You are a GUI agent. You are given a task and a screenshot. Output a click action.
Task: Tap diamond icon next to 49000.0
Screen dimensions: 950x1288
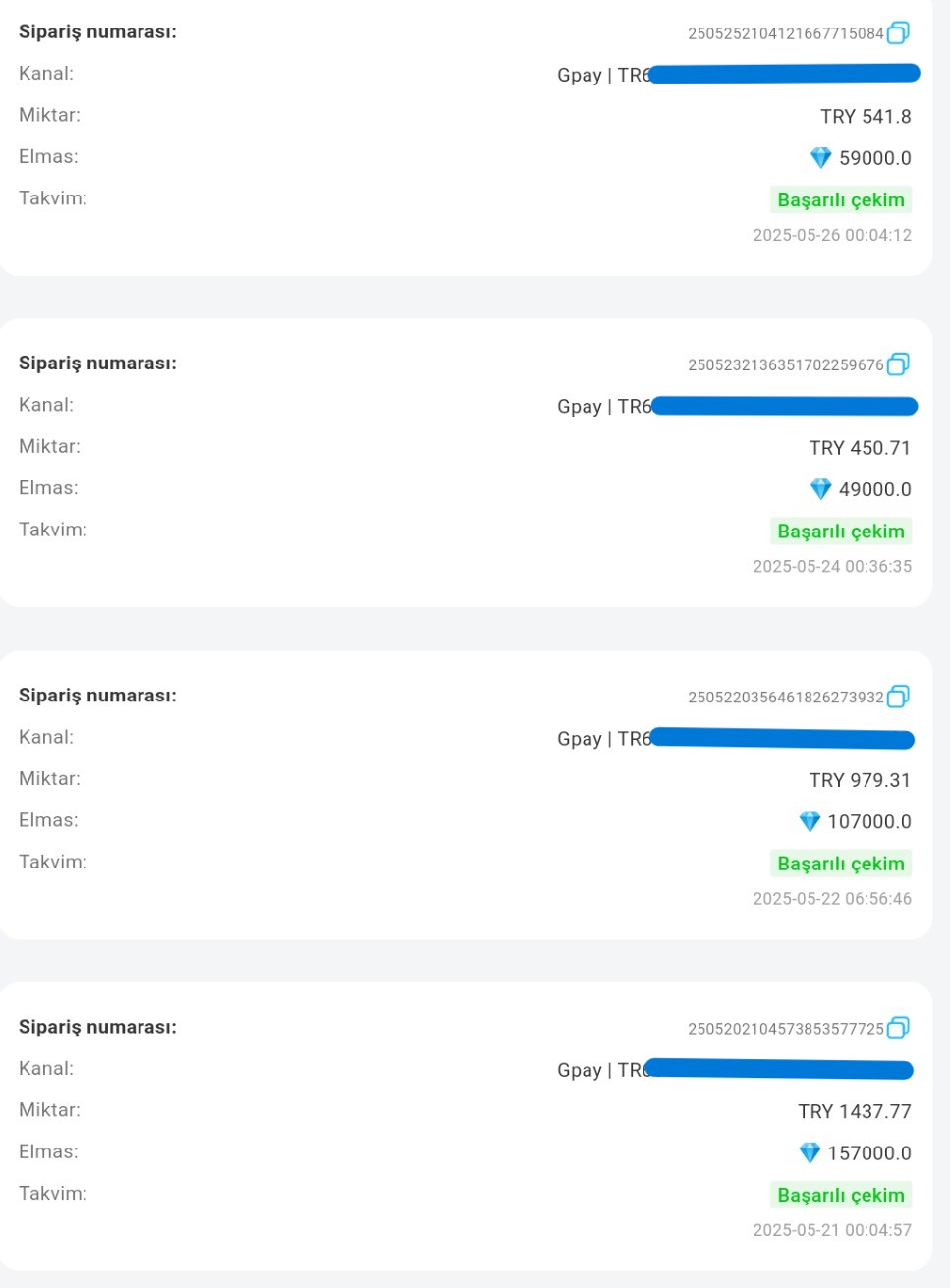pos(820,489)
